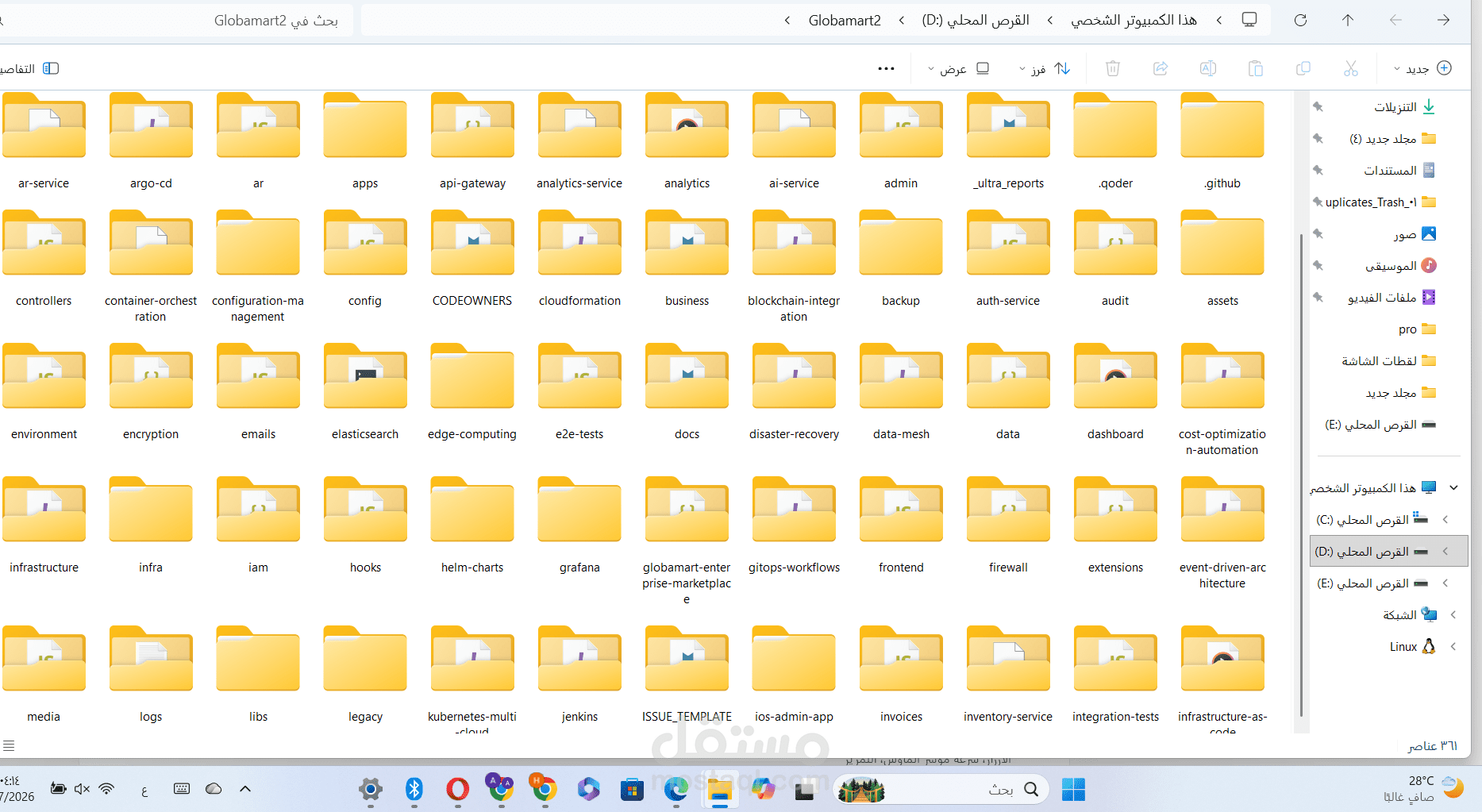Open Windows Start menu on taskbar
Screen dimensions: 1482x812
point(1073,789)
